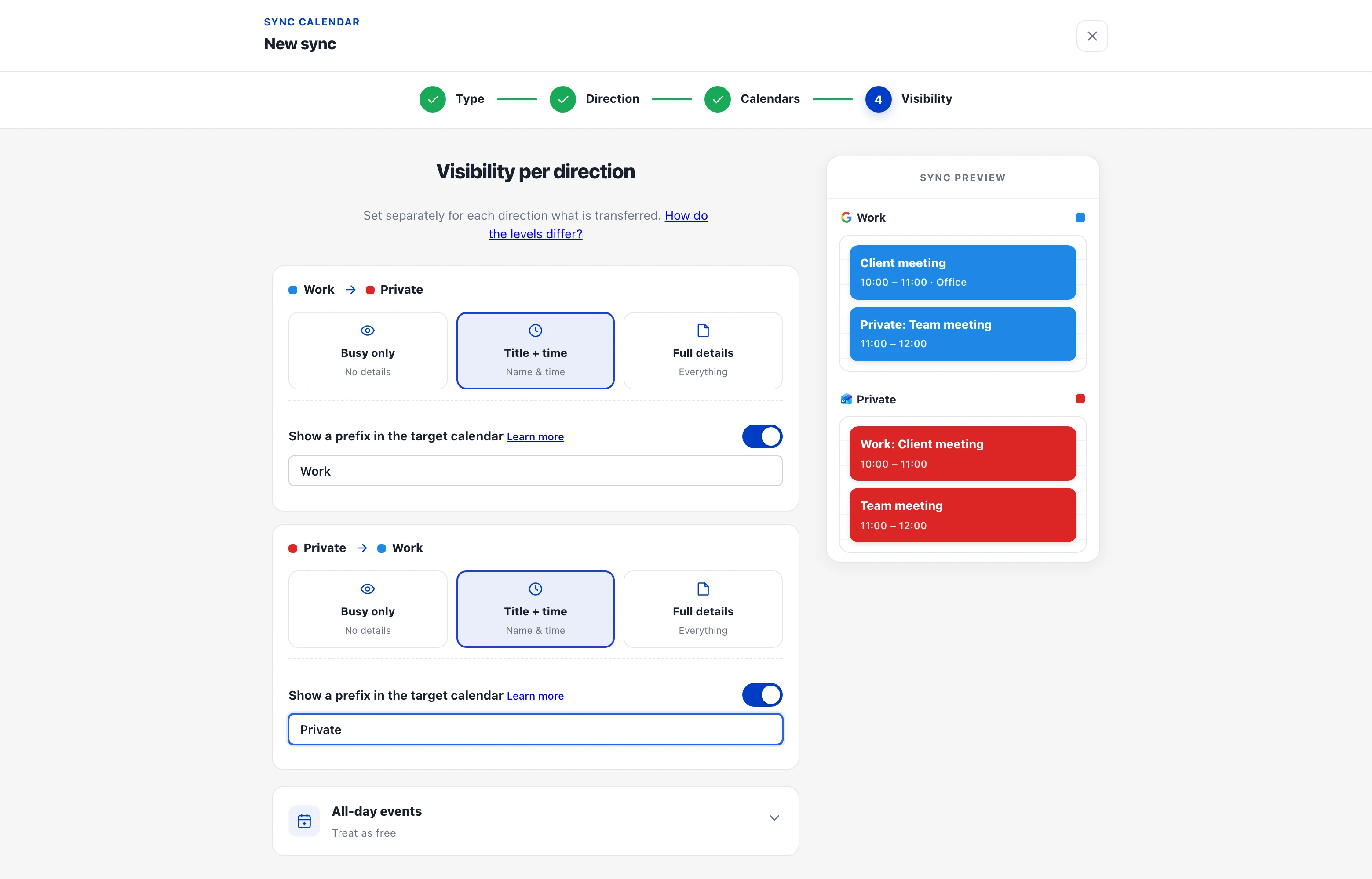
Task: Select red 'Team meeting' event in Private preview
Action: [963, 515]
